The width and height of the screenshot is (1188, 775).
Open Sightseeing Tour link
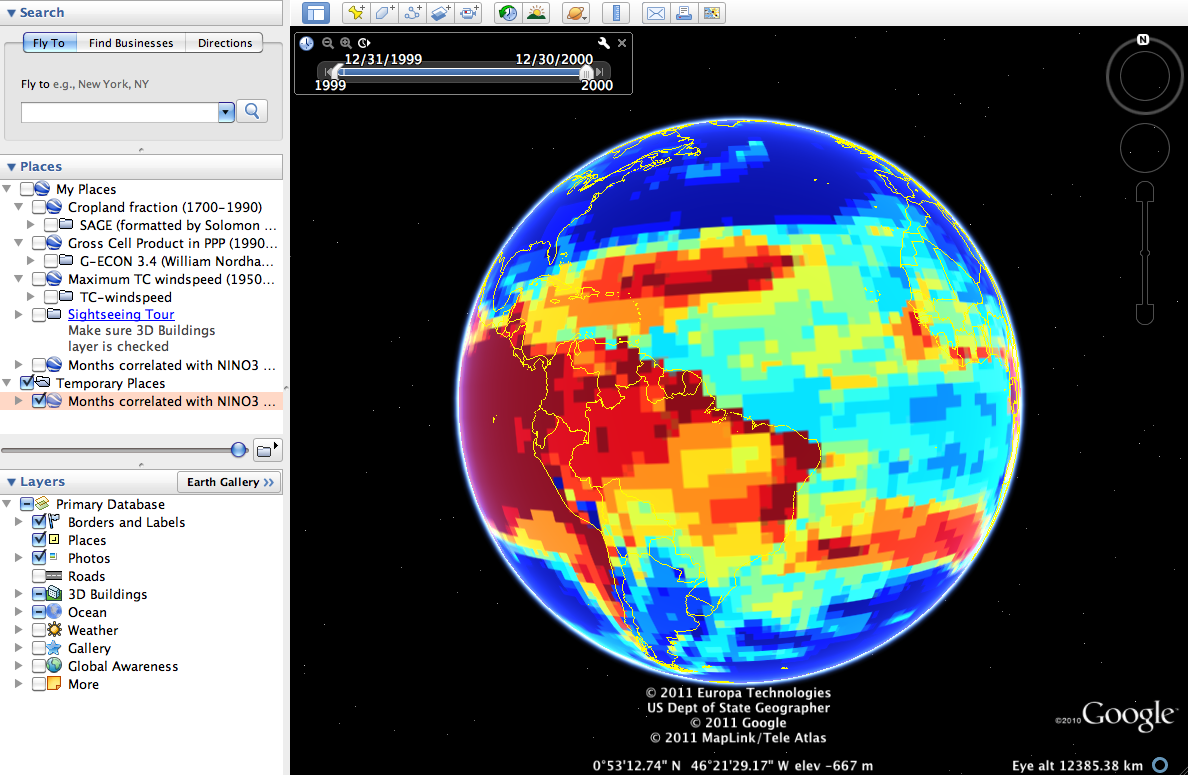120,314
